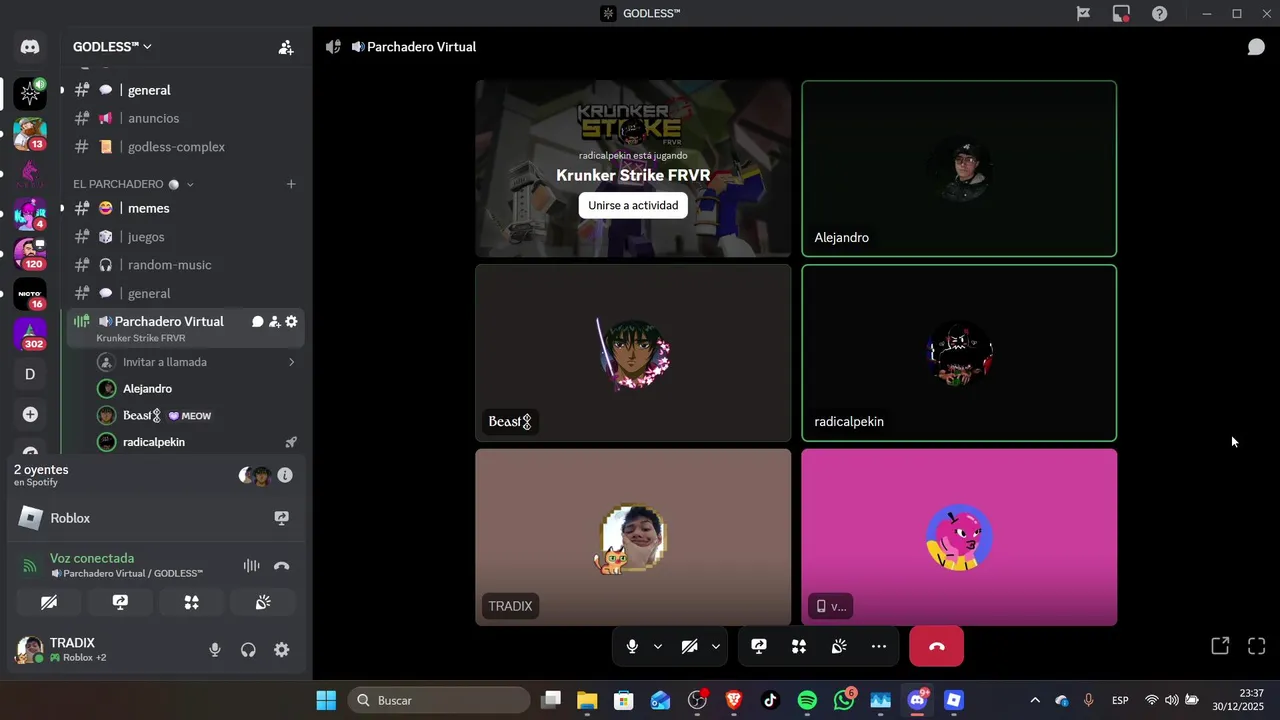Viewport: 1280px width, 720px height.
Task: Mute microphone in call control bar
Action: [x=632, y=647]
